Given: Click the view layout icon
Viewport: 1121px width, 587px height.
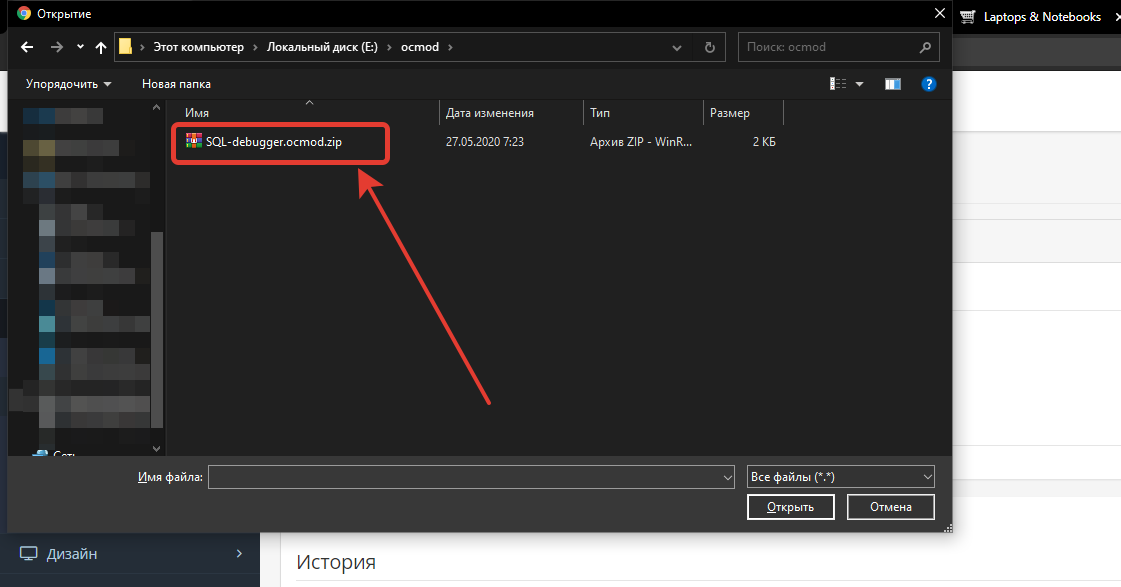Looking at the screenshot, I should click(x=838, y=84).
